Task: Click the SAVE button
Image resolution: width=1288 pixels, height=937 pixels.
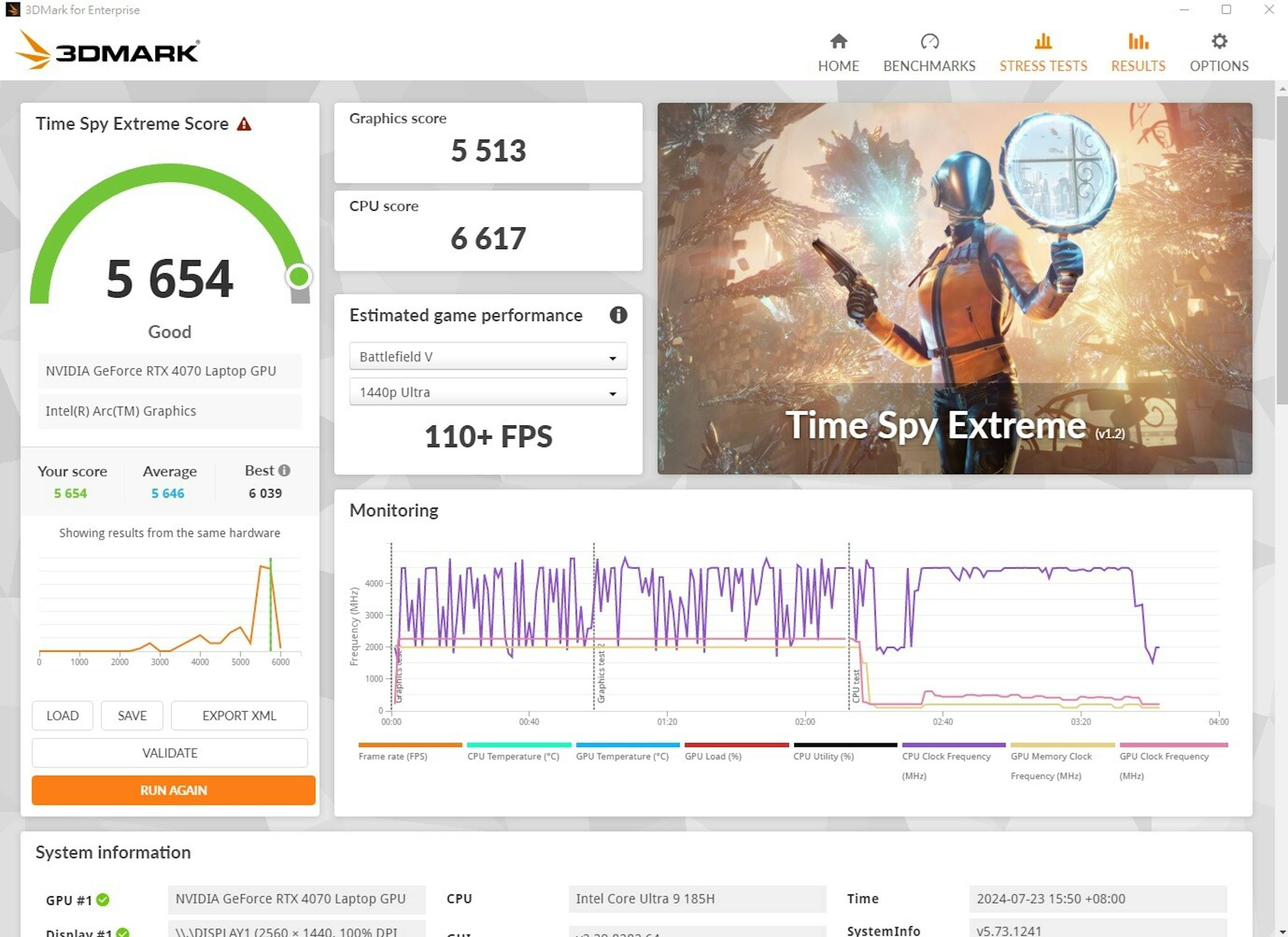Action: (132, 716)
